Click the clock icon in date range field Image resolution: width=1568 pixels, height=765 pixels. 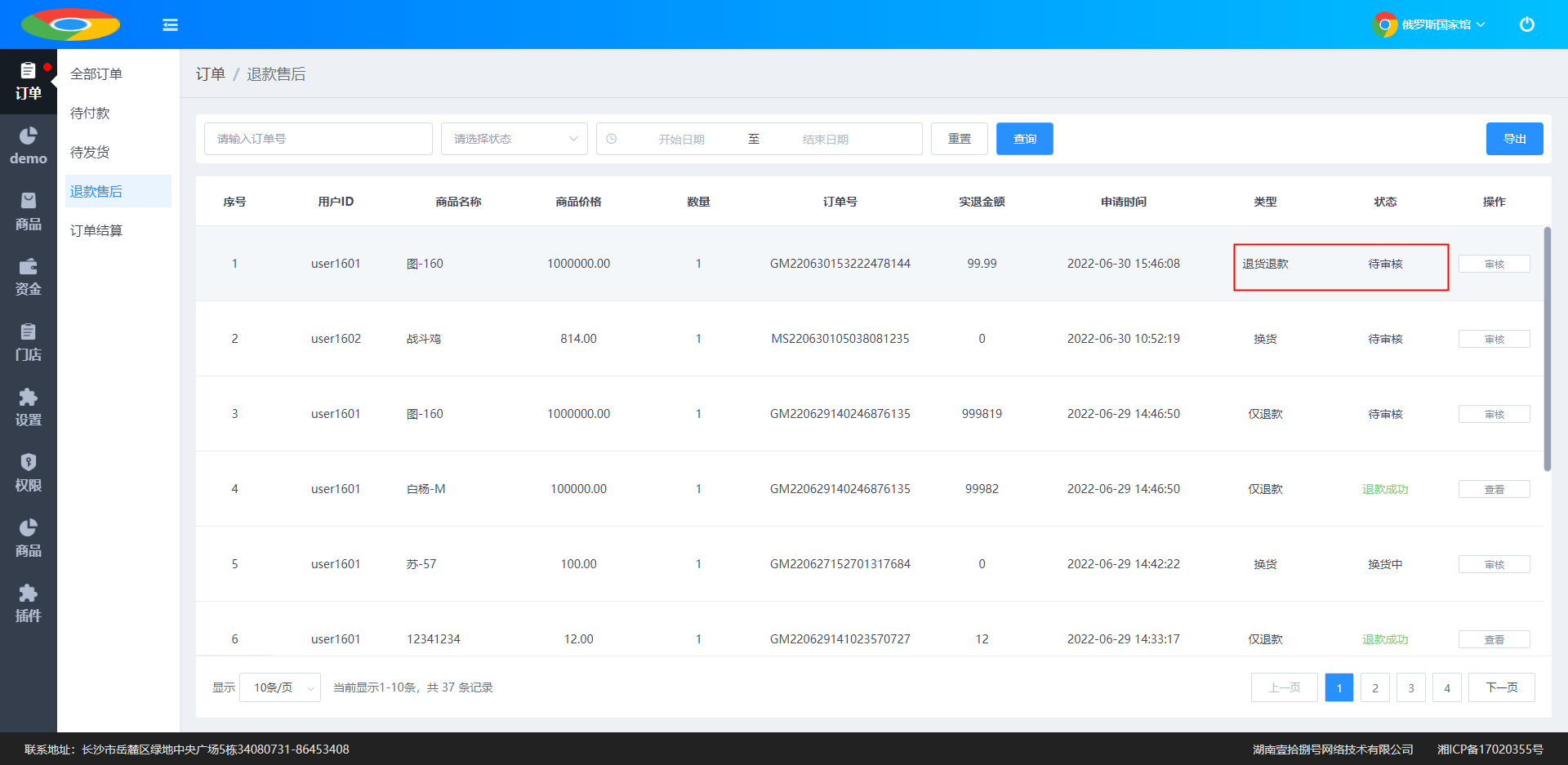coord(611,139)
